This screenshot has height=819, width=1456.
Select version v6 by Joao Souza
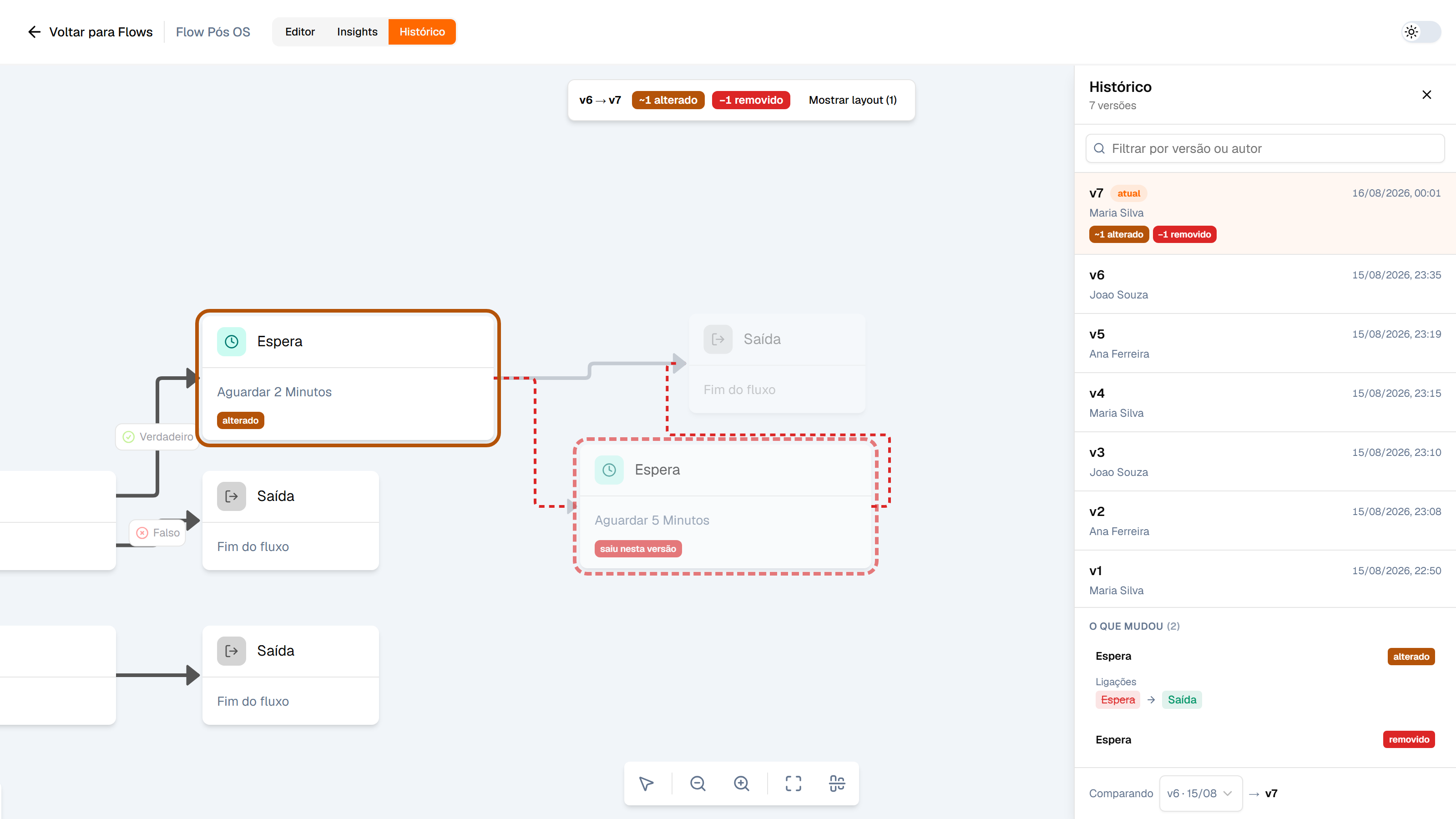pos(1265,284)
